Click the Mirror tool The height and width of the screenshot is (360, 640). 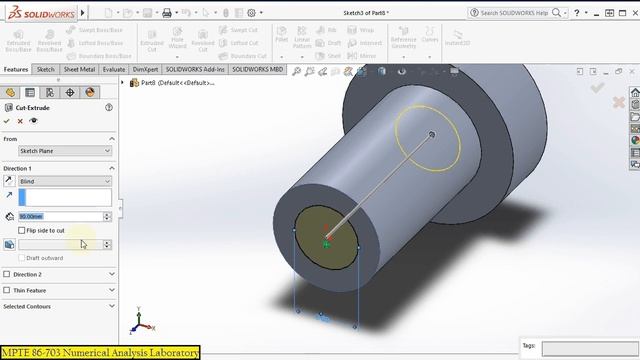point(362,56)
